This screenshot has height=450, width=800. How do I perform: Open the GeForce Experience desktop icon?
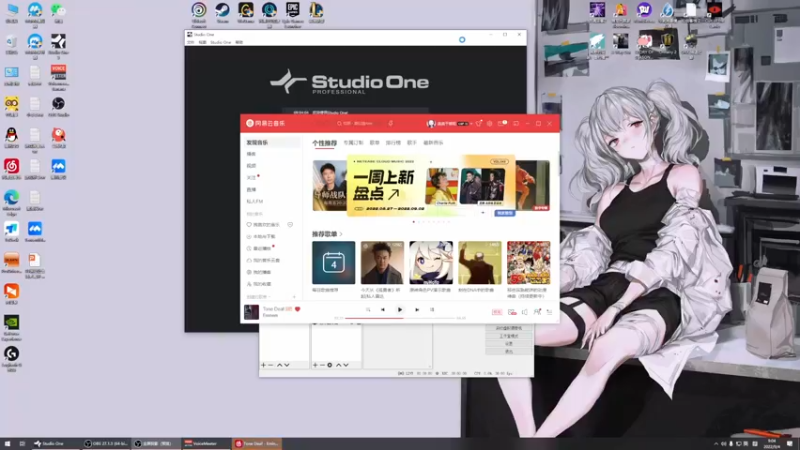point(11,328)
